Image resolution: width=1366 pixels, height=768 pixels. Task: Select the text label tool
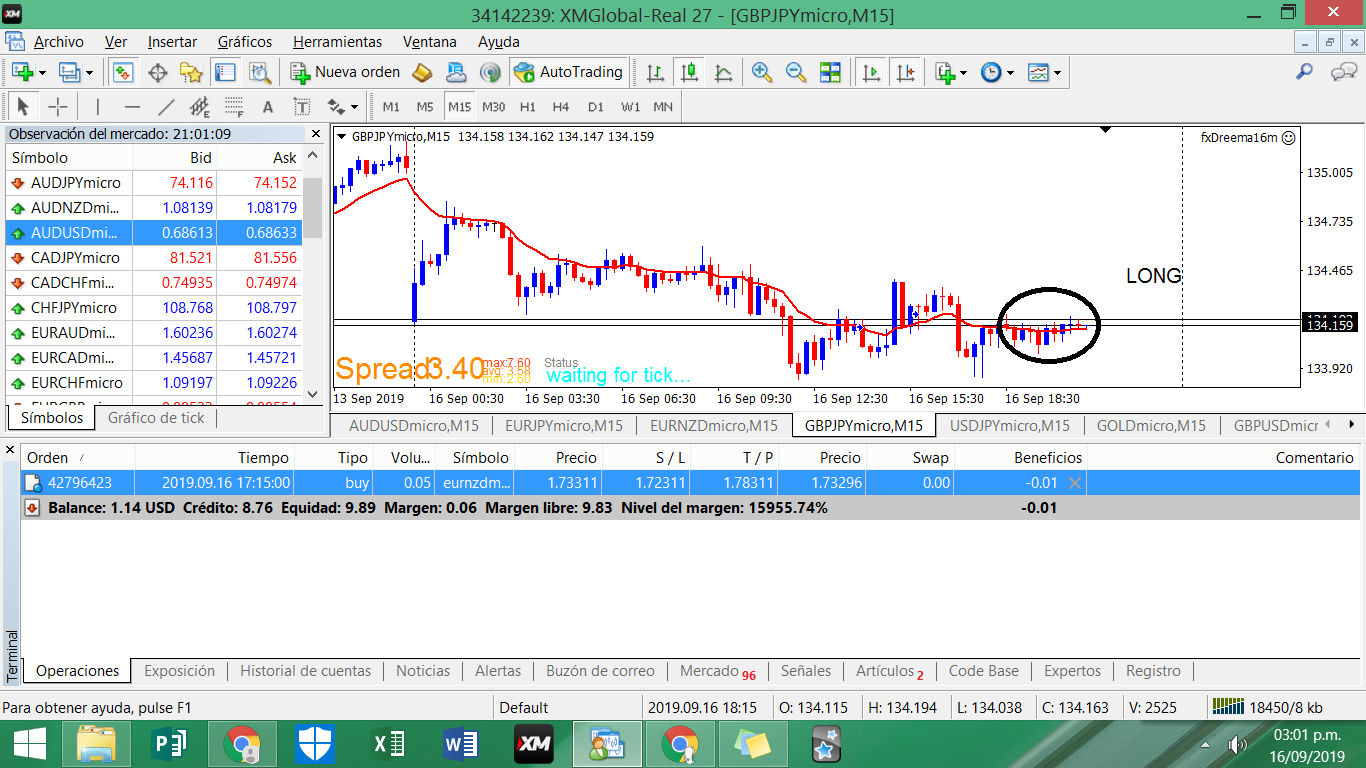pos(302,107)
